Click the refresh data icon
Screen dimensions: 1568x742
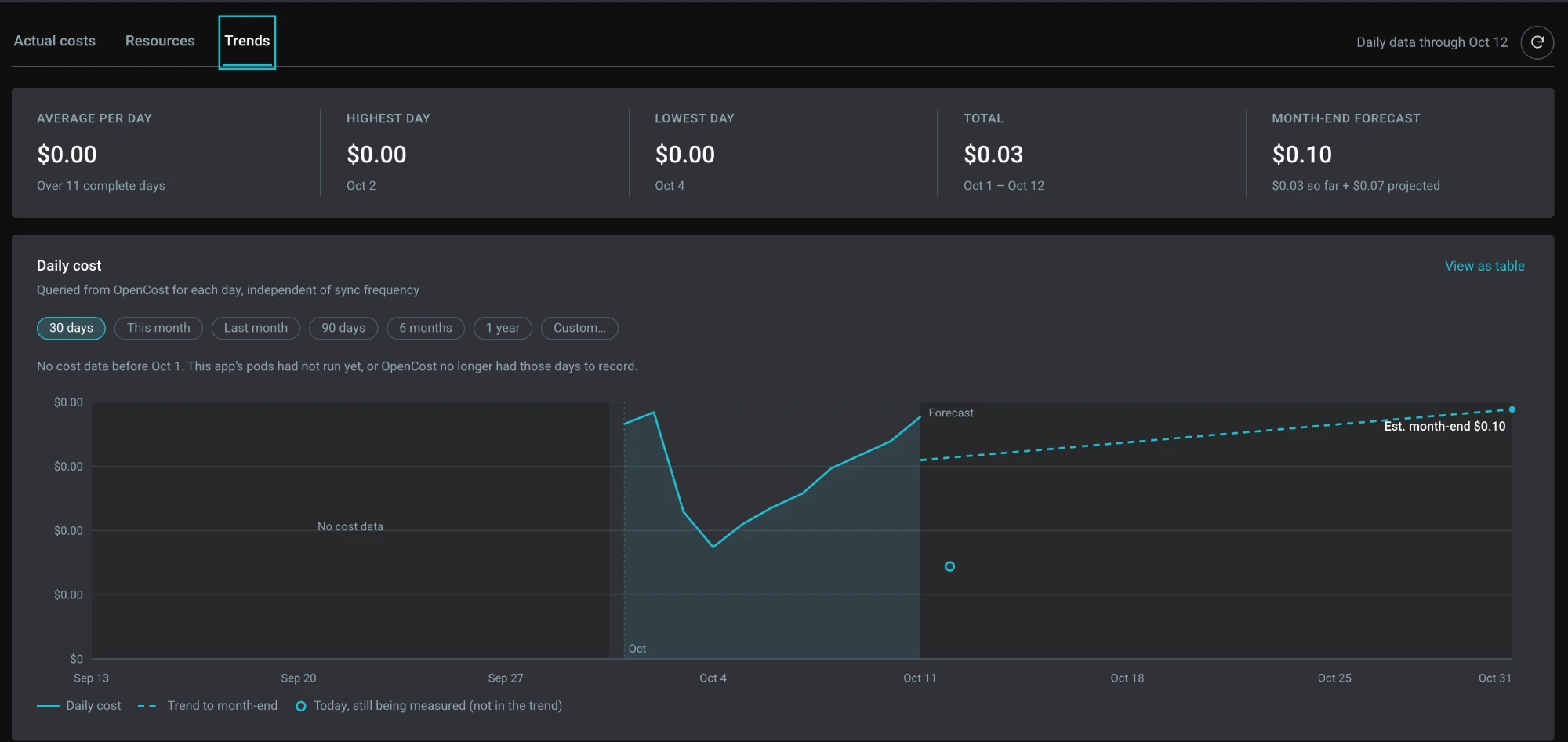1537,42
